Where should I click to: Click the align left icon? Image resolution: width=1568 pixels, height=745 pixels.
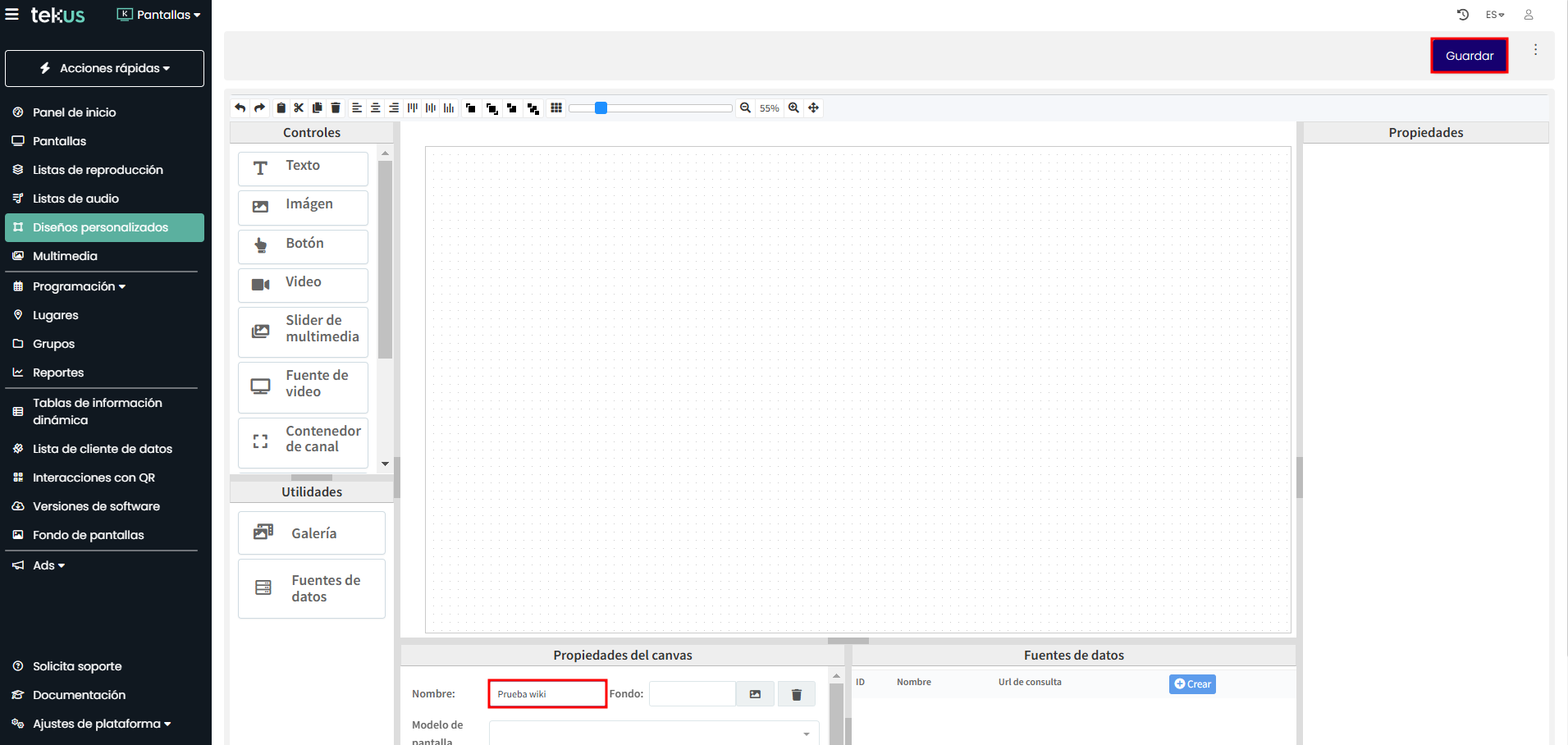[357, 107]
